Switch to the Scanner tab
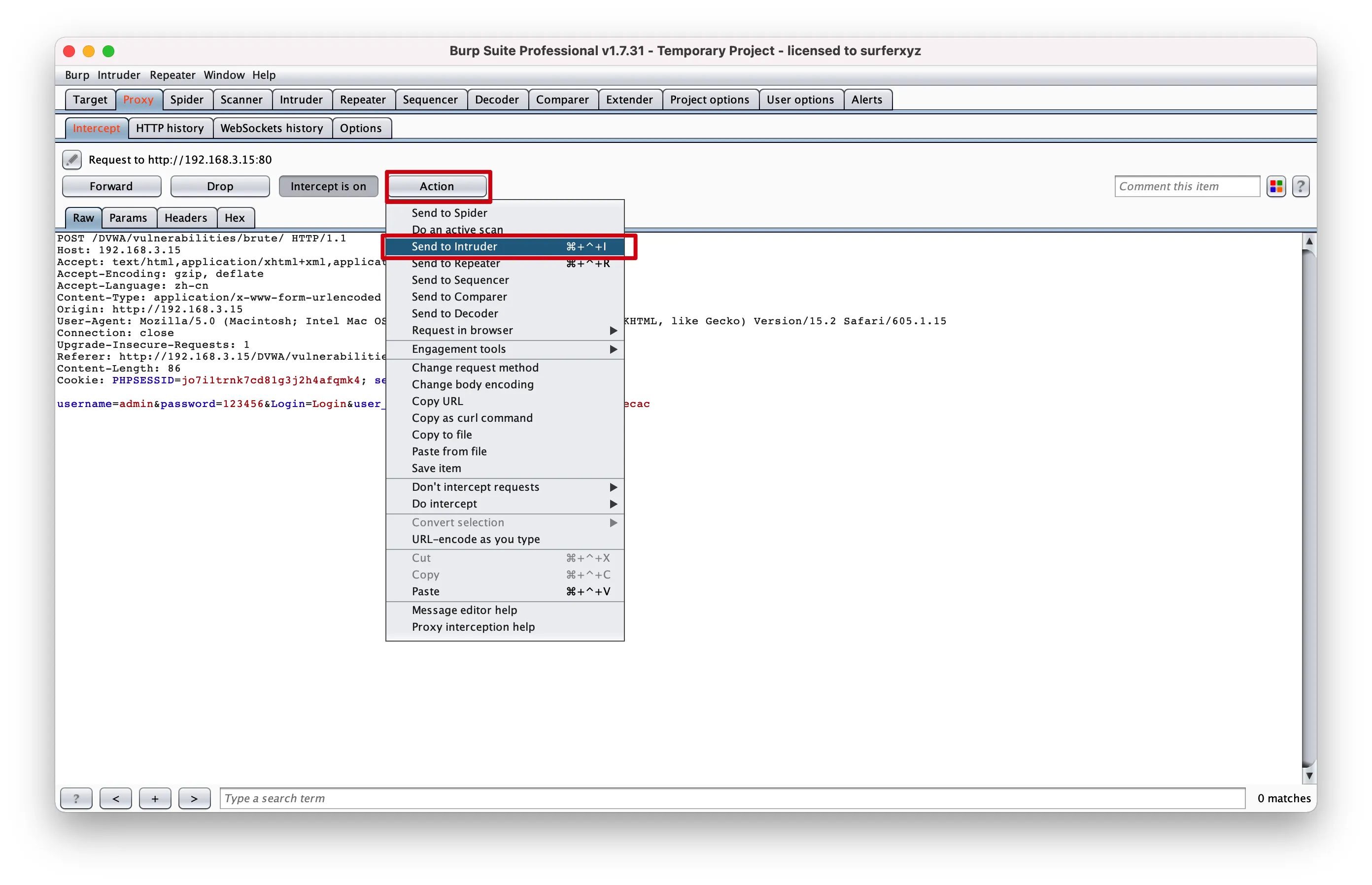 [x=241, y=100]
